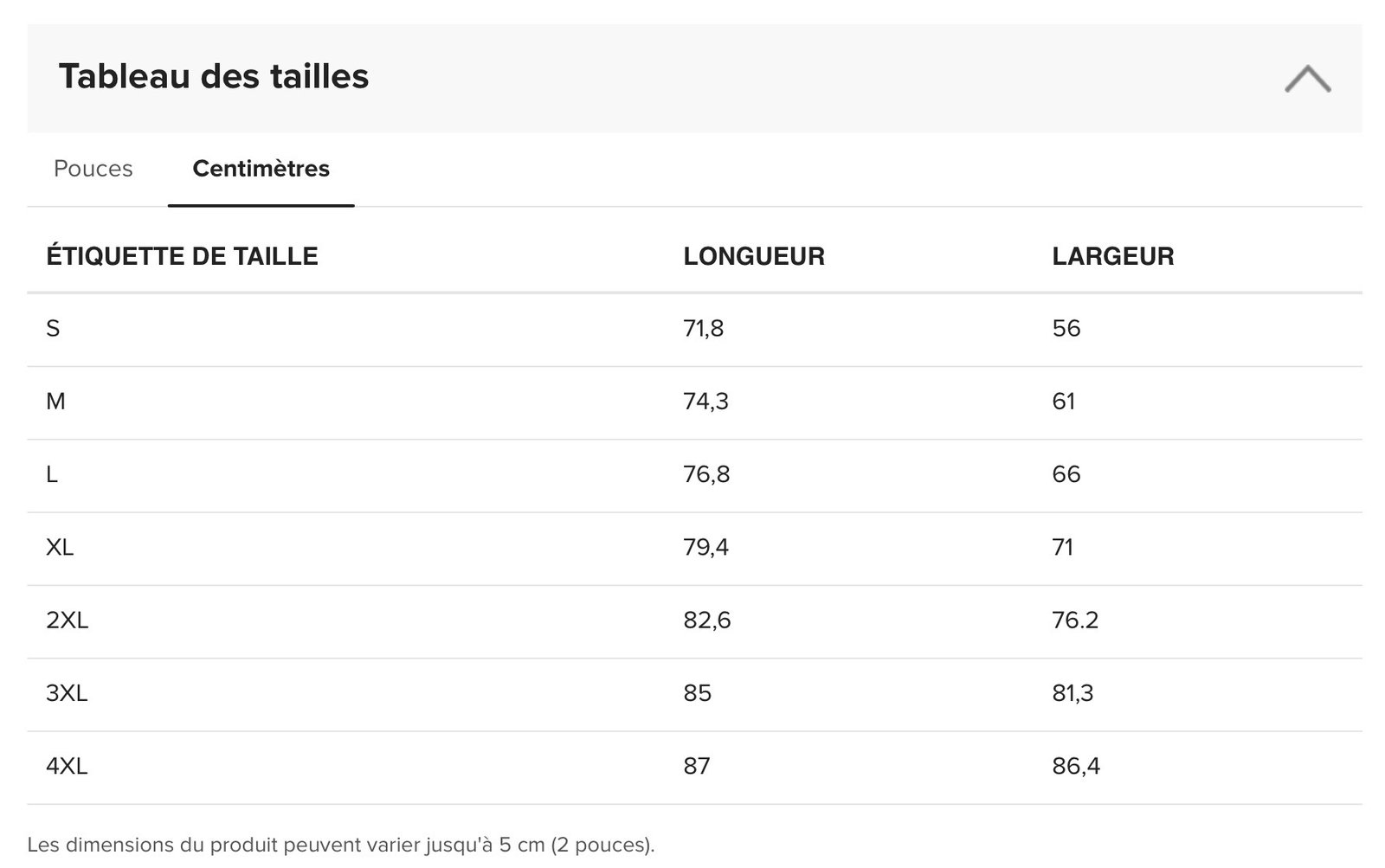Image resolution: width=1385 pixels, height=868 pixels.
Task: Select the M size row label
Action: click(55, 402)
